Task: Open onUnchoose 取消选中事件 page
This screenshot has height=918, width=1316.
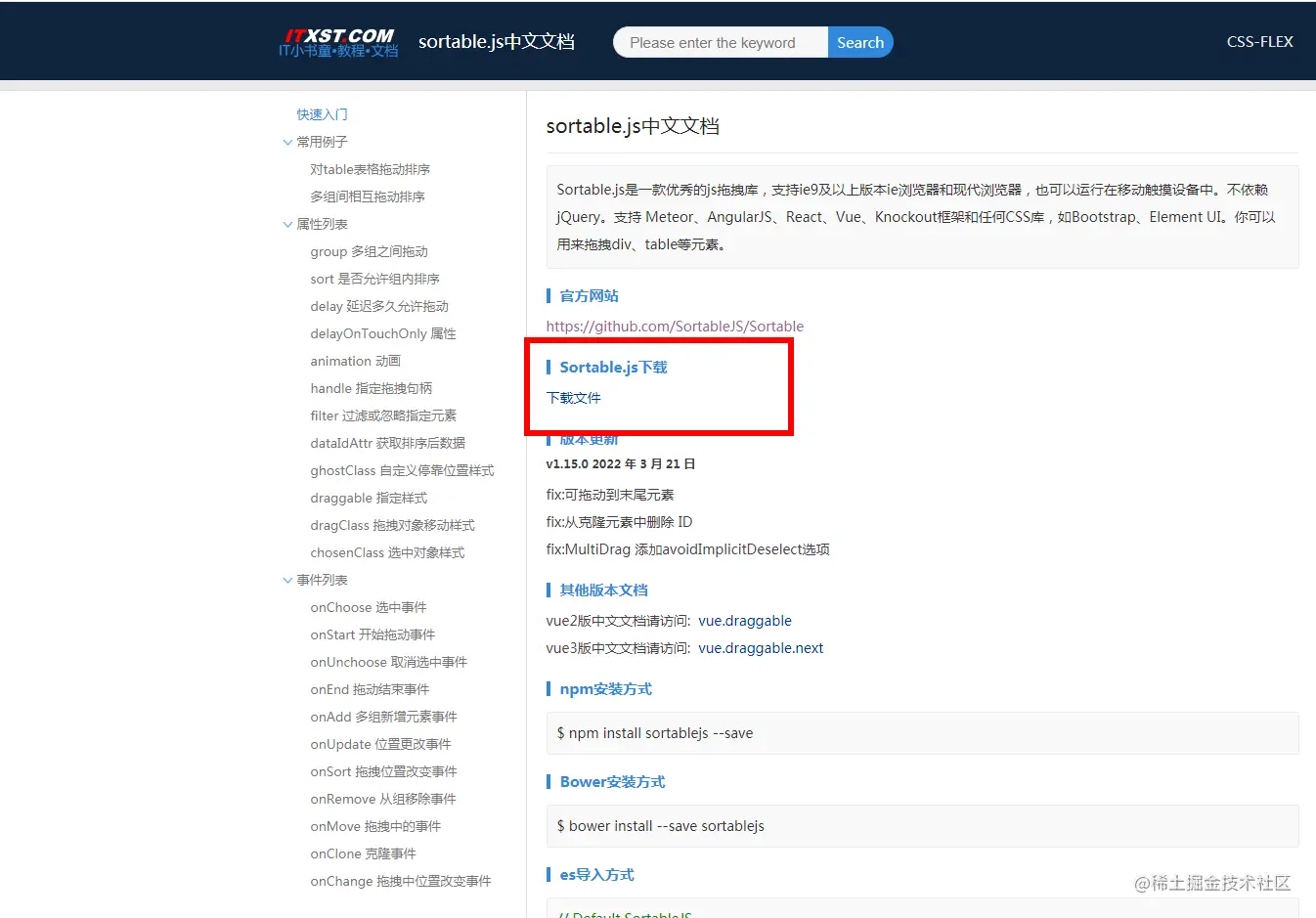Action: 389,662
